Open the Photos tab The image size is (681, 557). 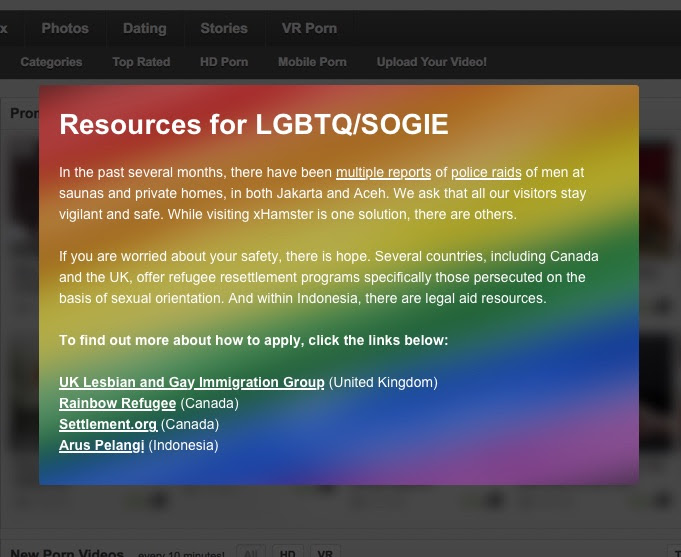[65, 28]
